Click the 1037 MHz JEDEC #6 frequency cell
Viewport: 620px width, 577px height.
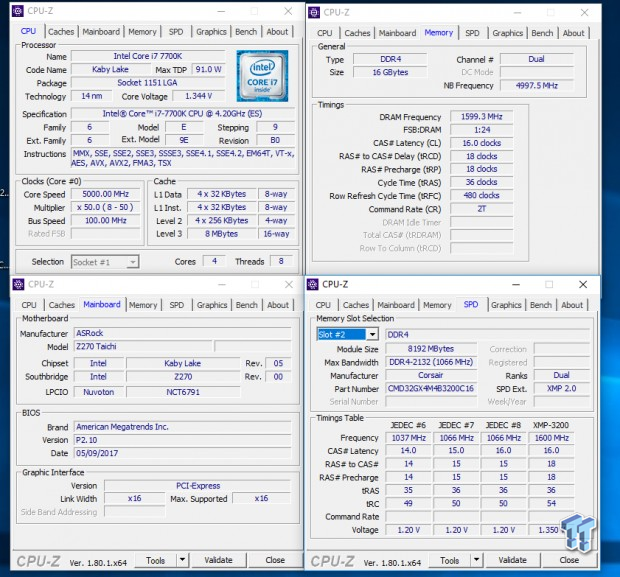click(408, 438)
